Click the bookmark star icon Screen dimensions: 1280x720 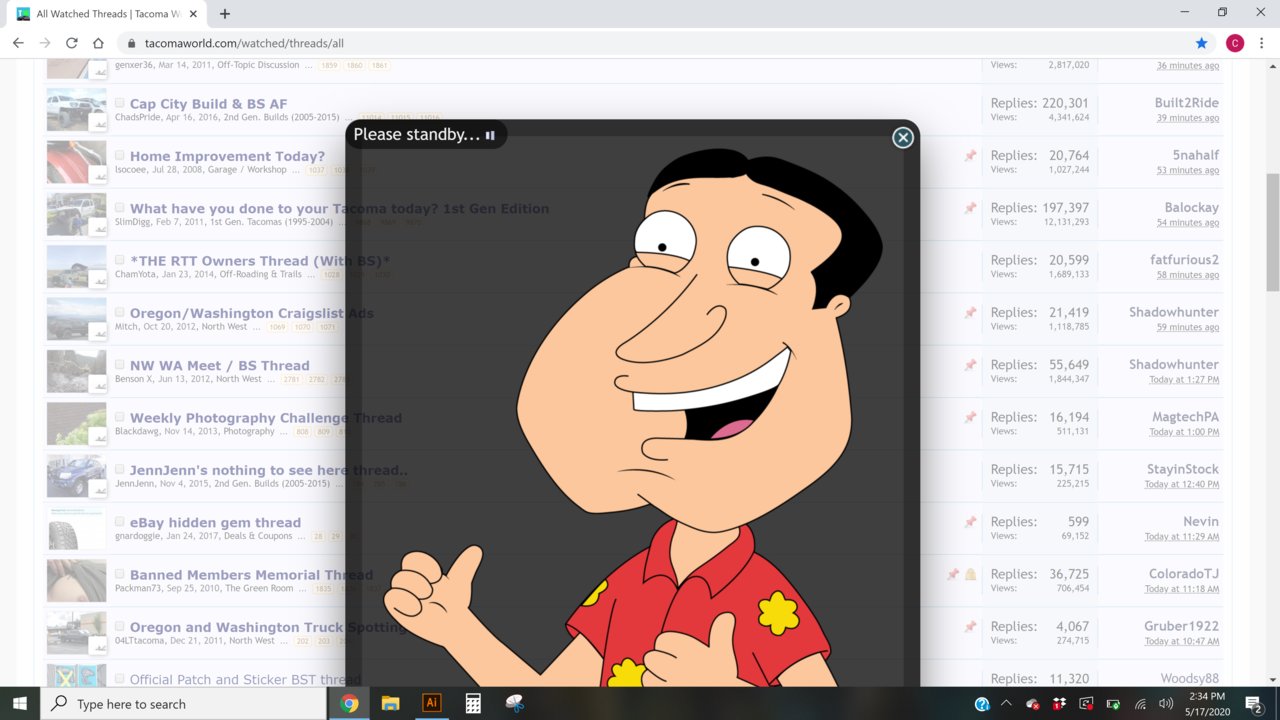coord(1201,43)
